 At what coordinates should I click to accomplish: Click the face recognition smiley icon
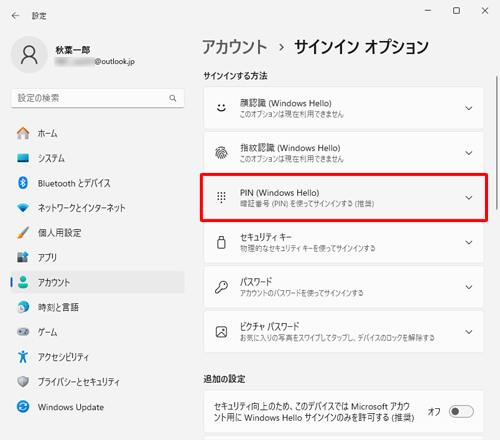(221, 108)
